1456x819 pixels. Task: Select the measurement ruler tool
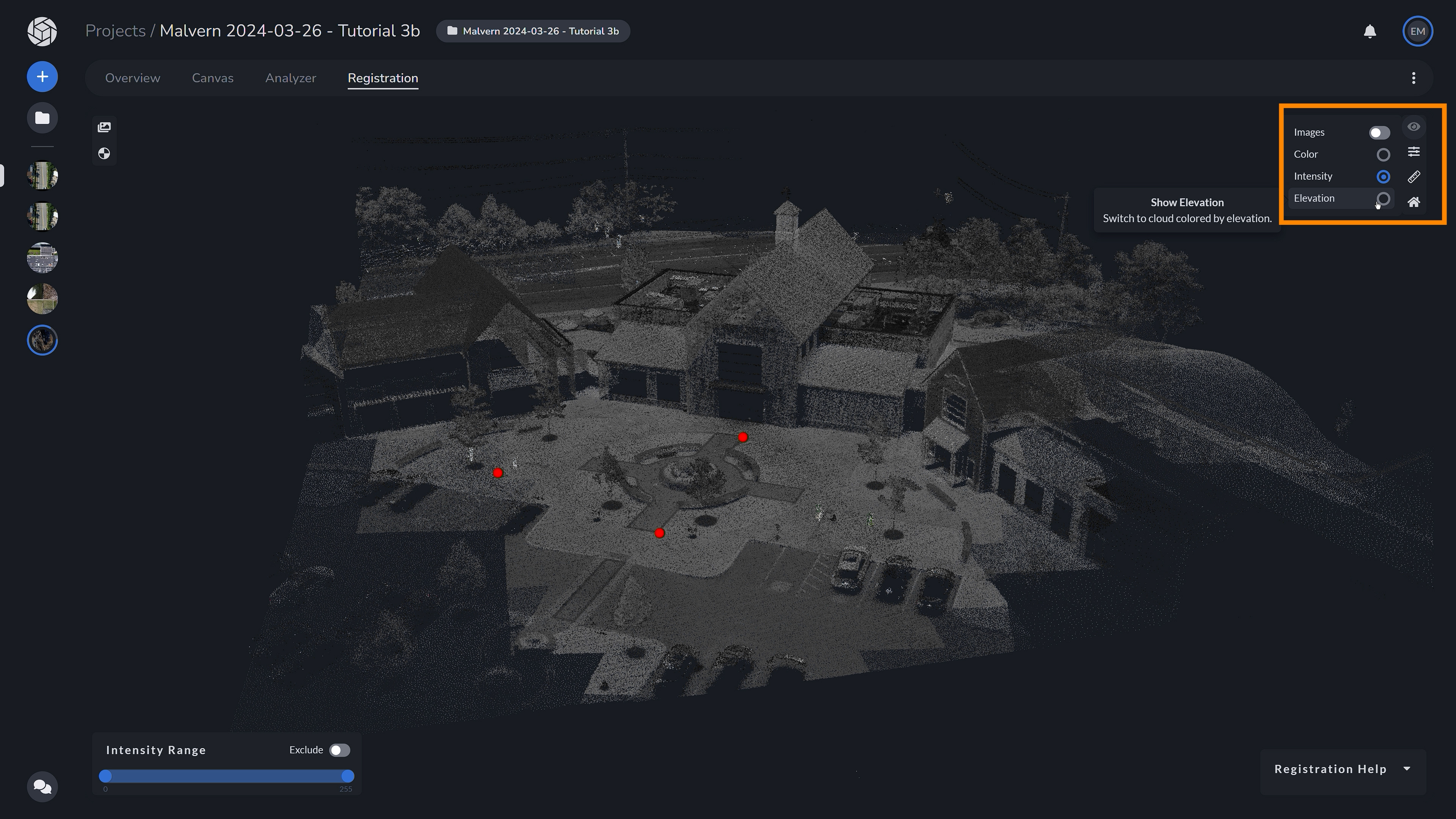click(x=1414, y=176)
